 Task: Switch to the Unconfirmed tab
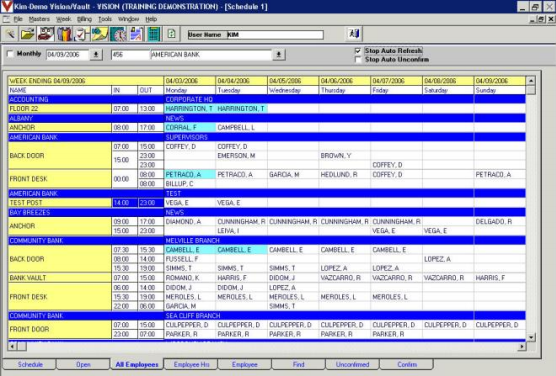pyautogui.click(x=352, y=364)
